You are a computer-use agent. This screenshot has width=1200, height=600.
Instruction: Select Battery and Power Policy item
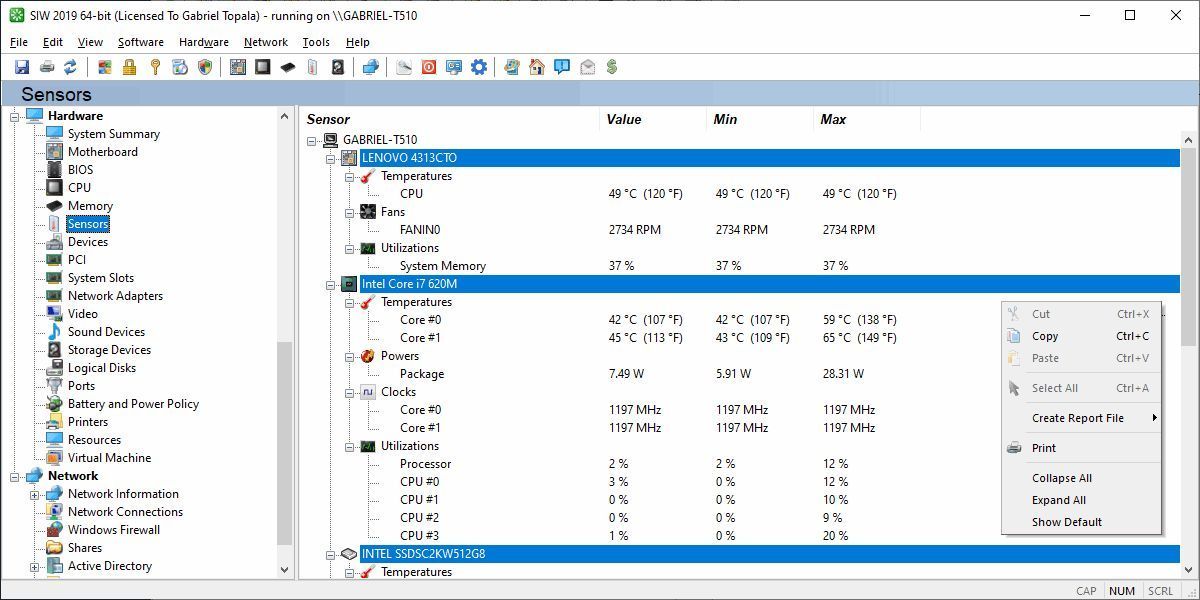point(133,404)
